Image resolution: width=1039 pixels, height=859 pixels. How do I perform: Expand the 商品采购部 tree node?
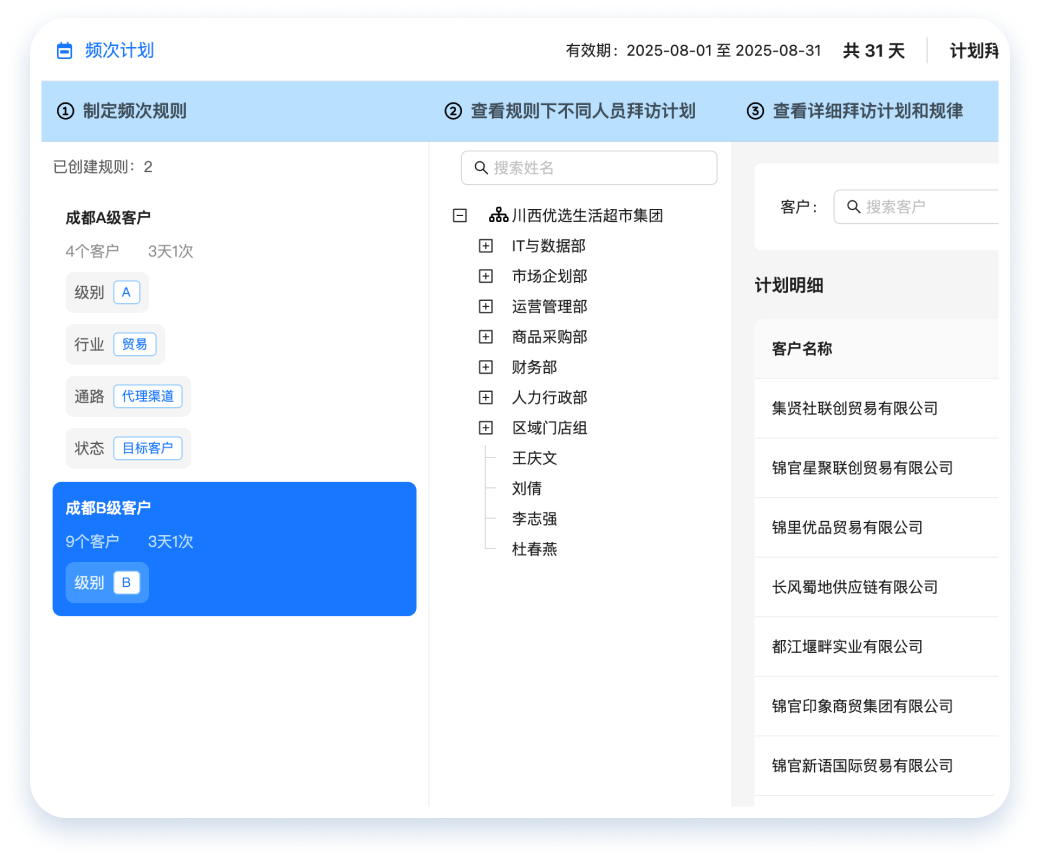pyautogui.click(x=486, y=337)
